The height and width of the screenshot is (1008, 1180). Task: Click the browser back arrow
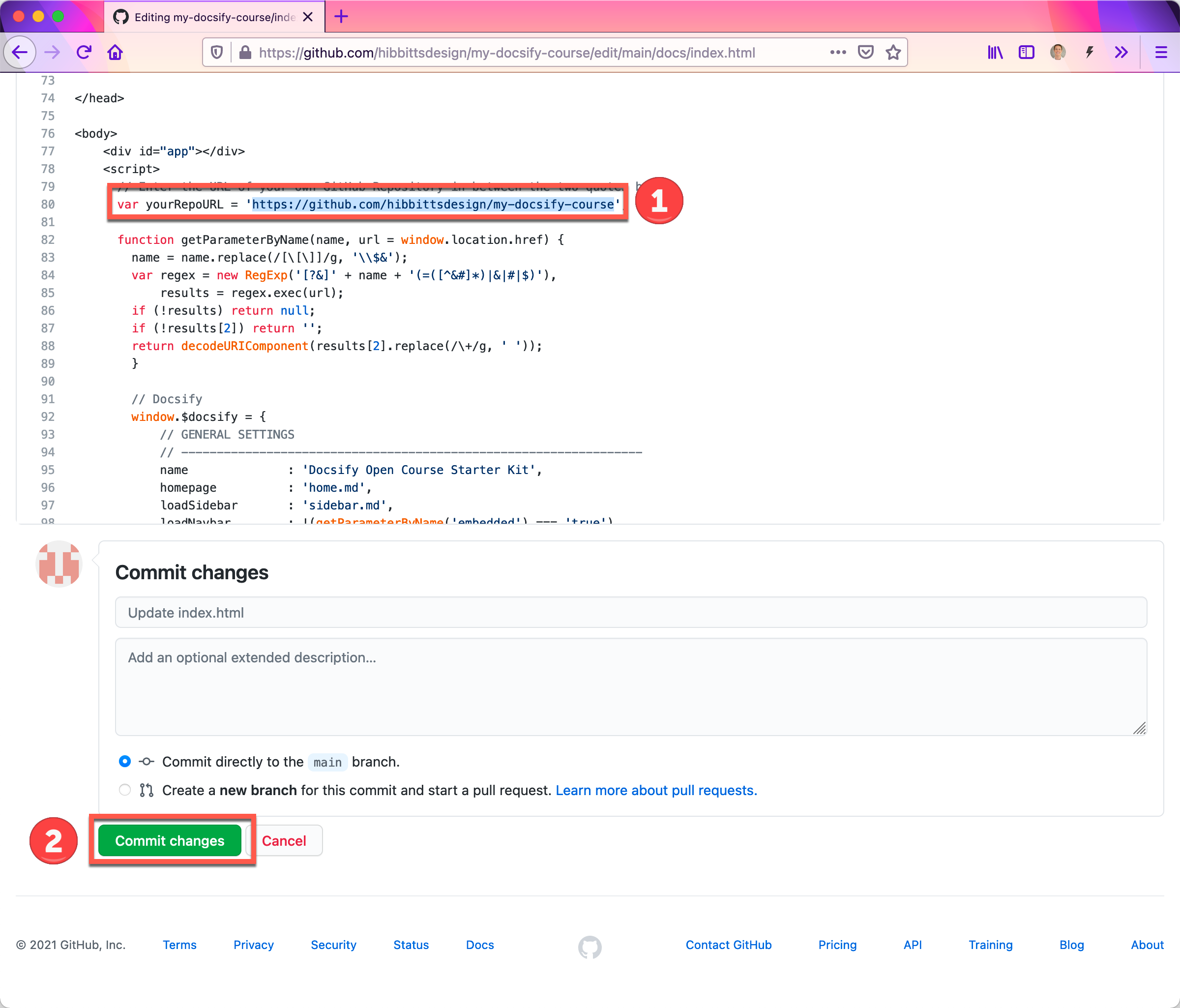(20, 53)
